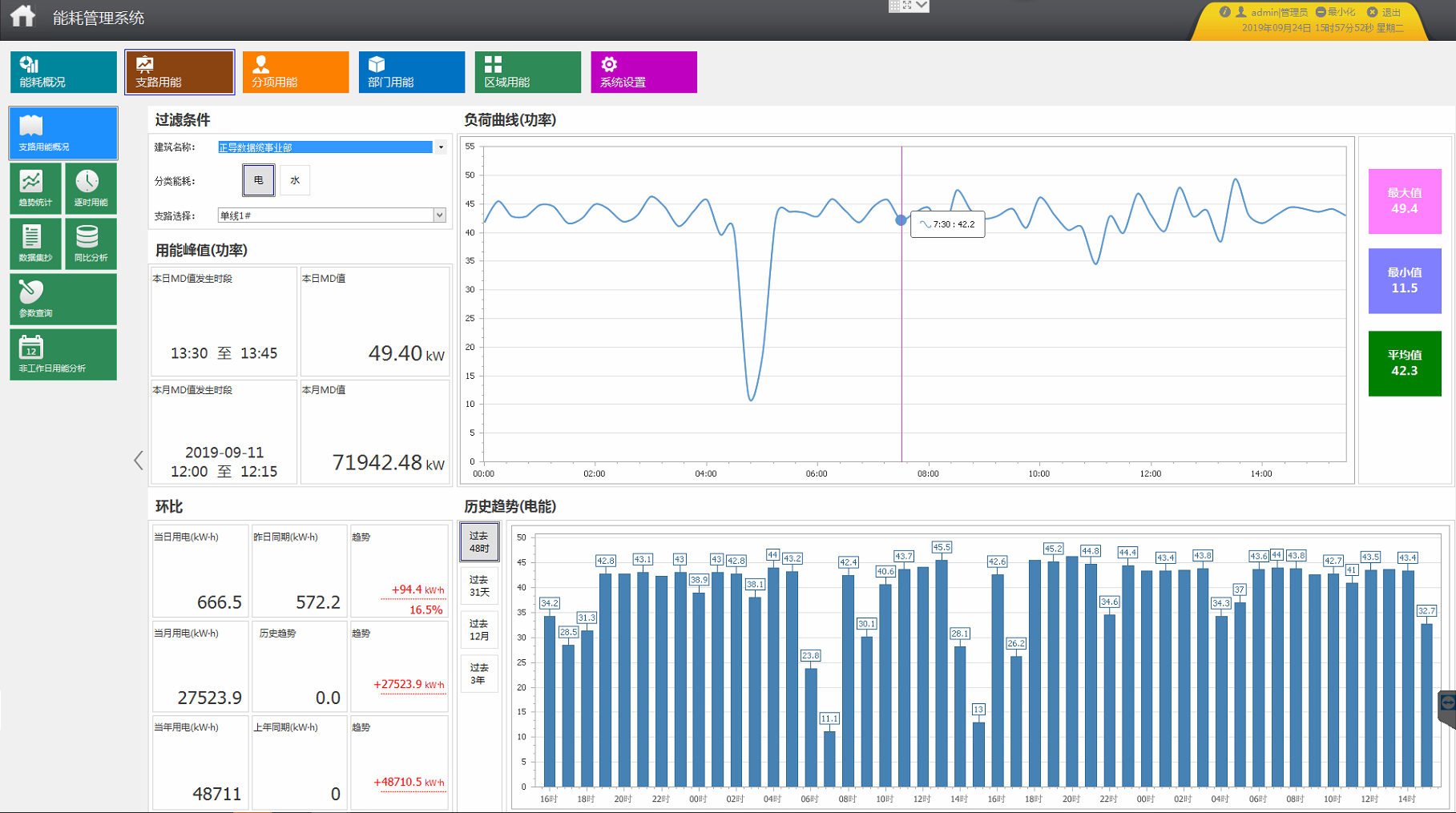Click the grid icon in the top toolbar
The height and width of the screenshot is (813, 1456).
(894, 6)
